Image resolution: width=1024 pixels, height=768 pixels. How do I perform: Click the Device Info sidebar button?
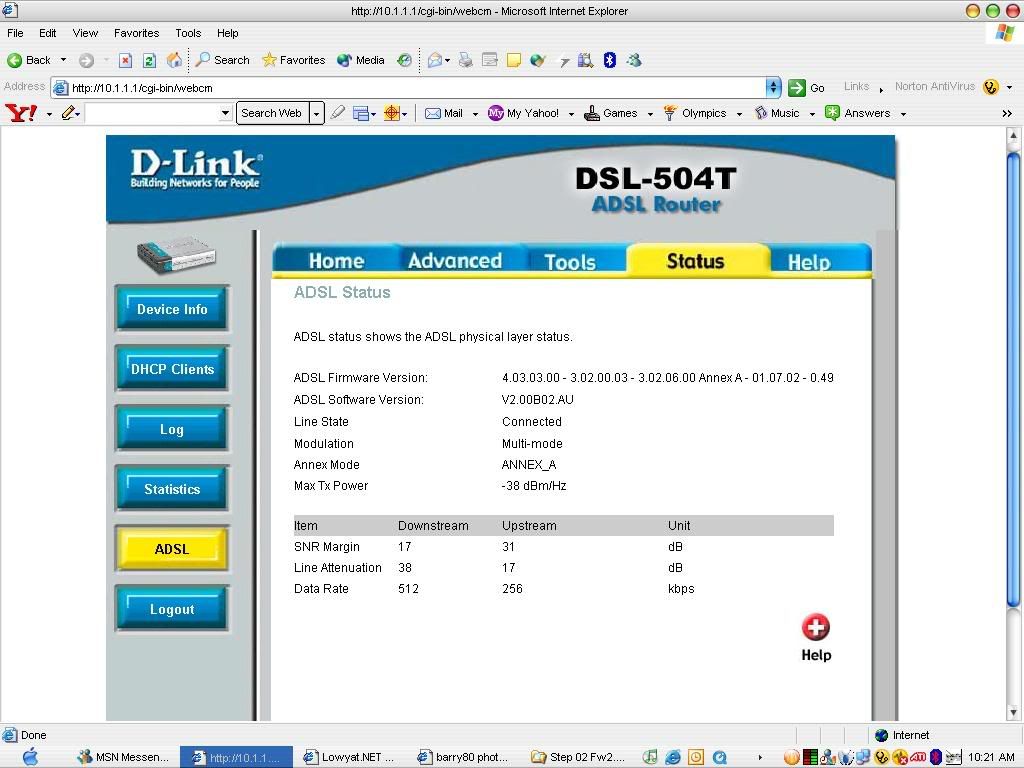pyautogui.click(x=172, y=309)
